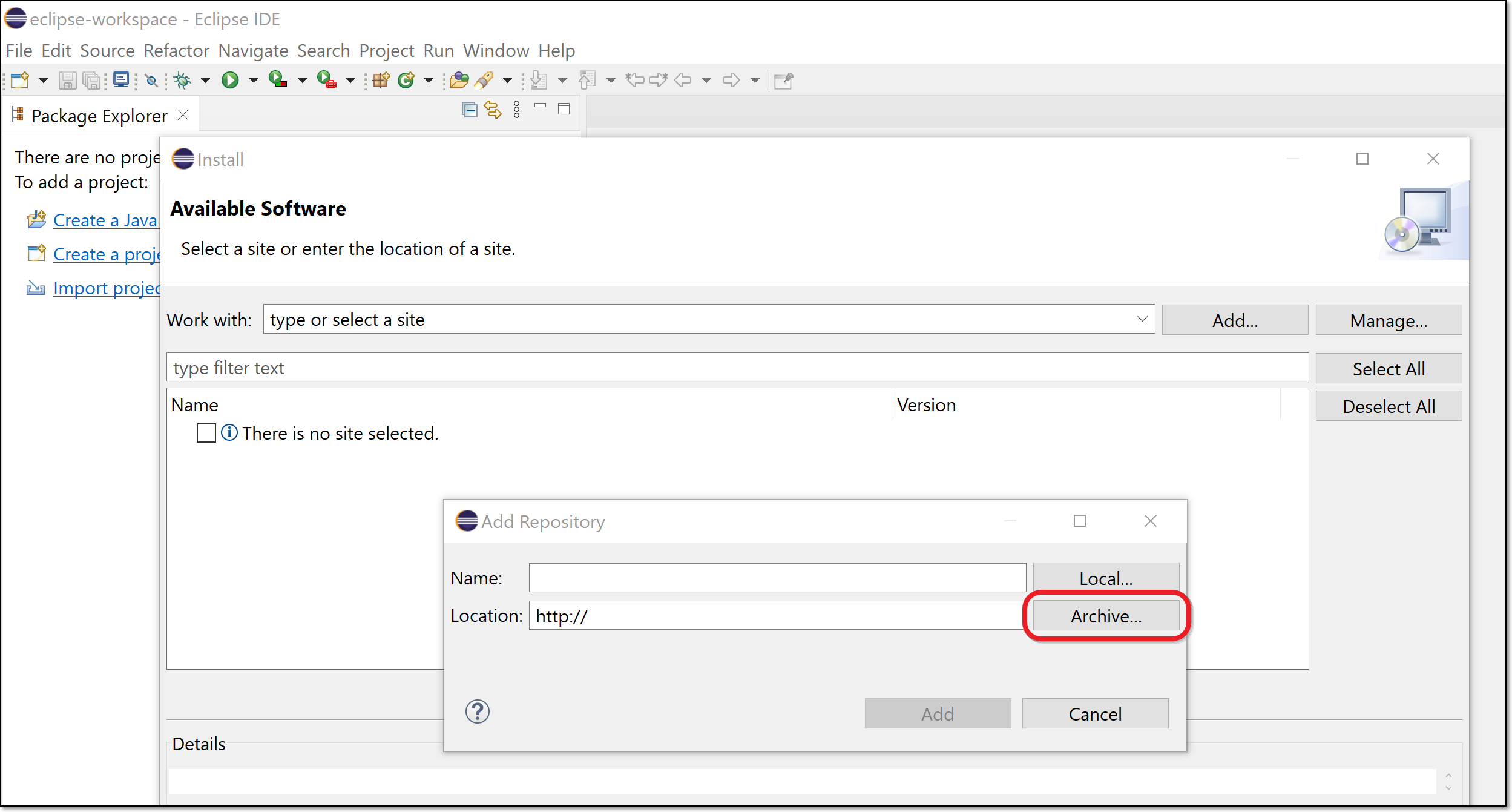This screenshot has height=812, width=1512.
Task: Open the Navigate menu
Action: [x=253, y=51]
